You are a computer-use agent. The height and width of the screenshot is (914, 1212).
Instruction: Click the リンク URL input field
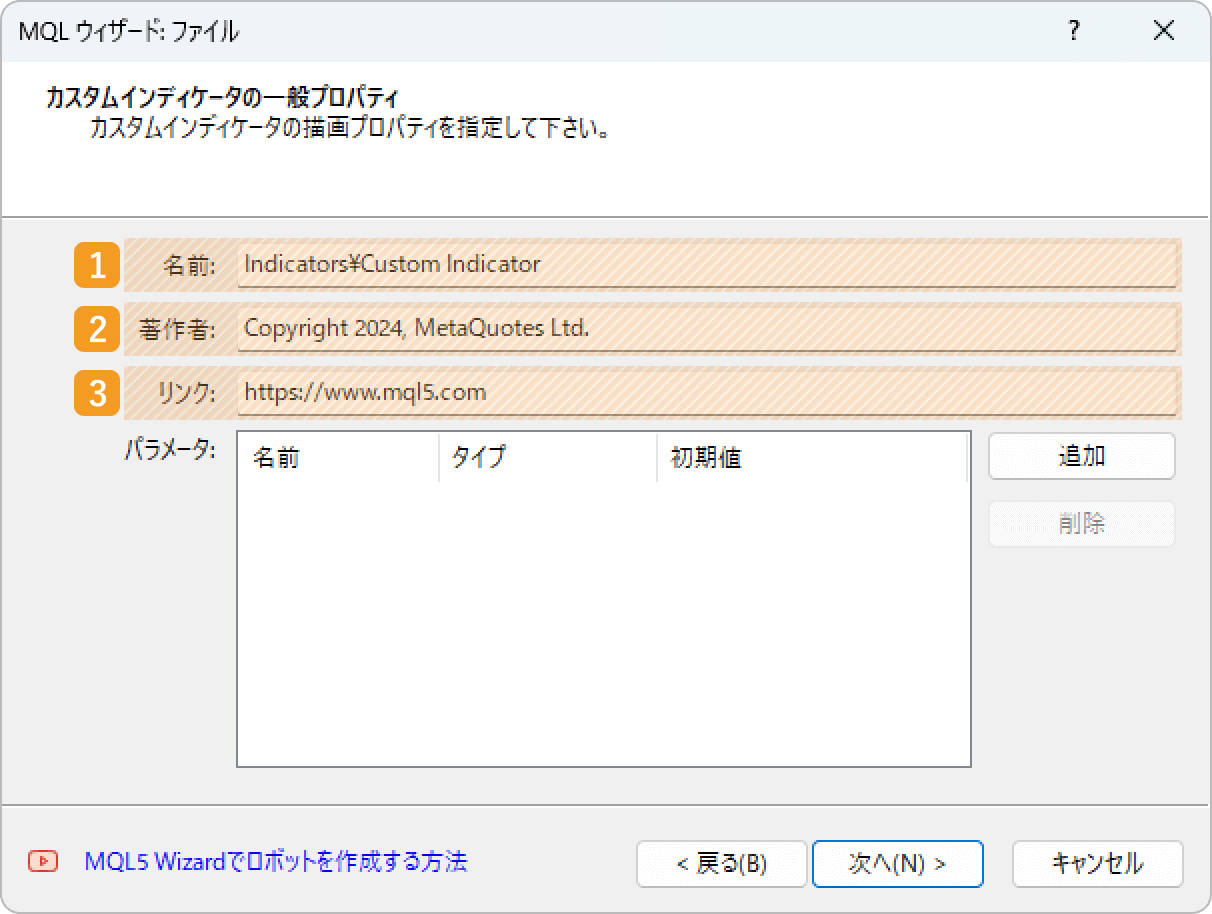(707, 393)
